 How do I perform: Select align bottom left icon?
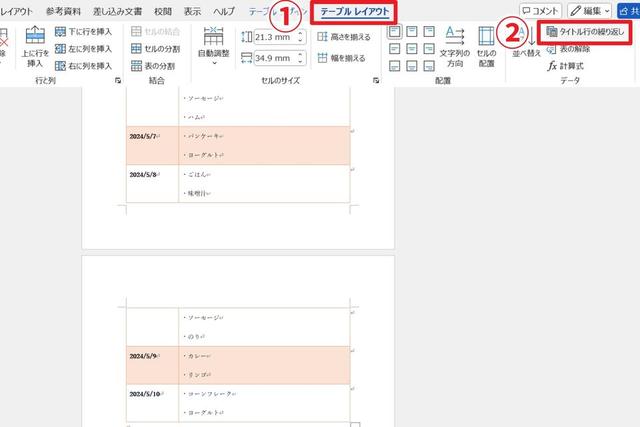(394, 66)
